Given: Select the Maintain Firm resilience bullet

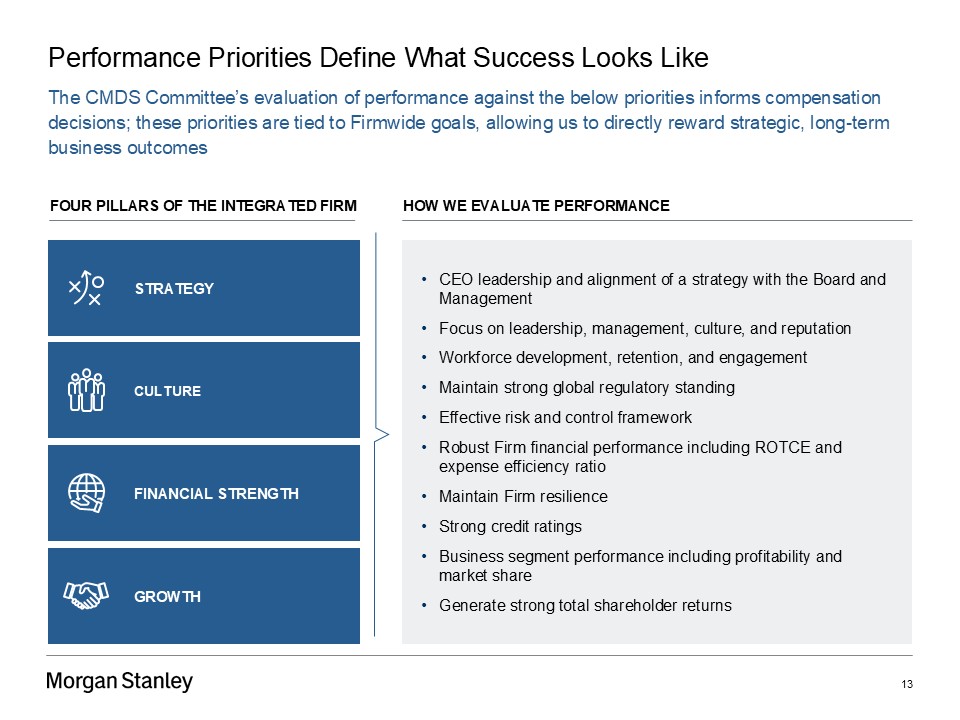Looking at the screenshot, I should click(522, 496).
